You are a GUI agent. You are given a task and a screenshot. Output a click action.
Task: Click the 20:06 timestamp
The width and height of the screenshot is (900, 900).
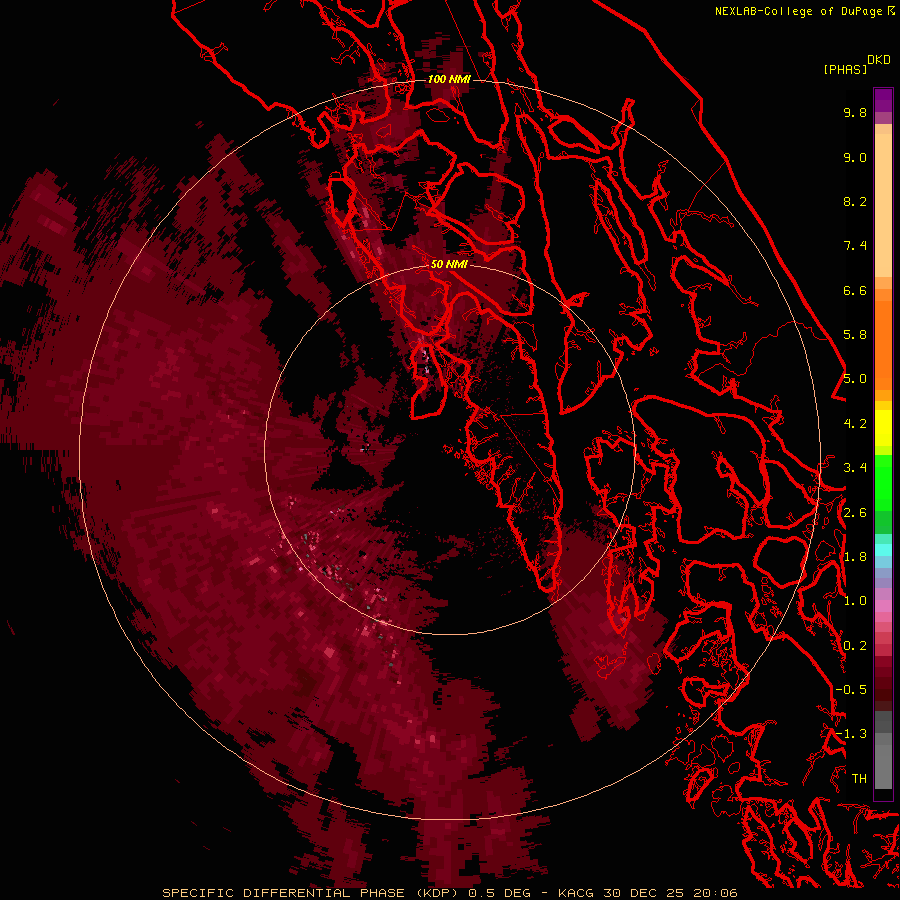click(715, 893)
